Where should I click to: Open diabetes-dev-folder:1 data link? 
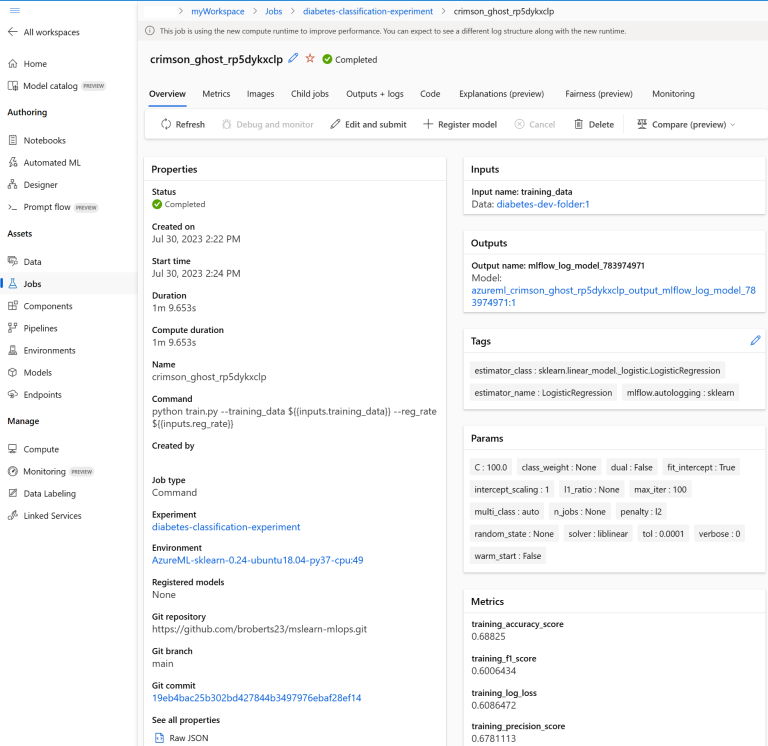[x=543, y=204]
